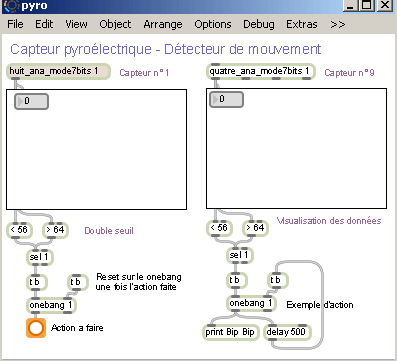
Task: Select the left 'sel 1' object
Action: 40,257
